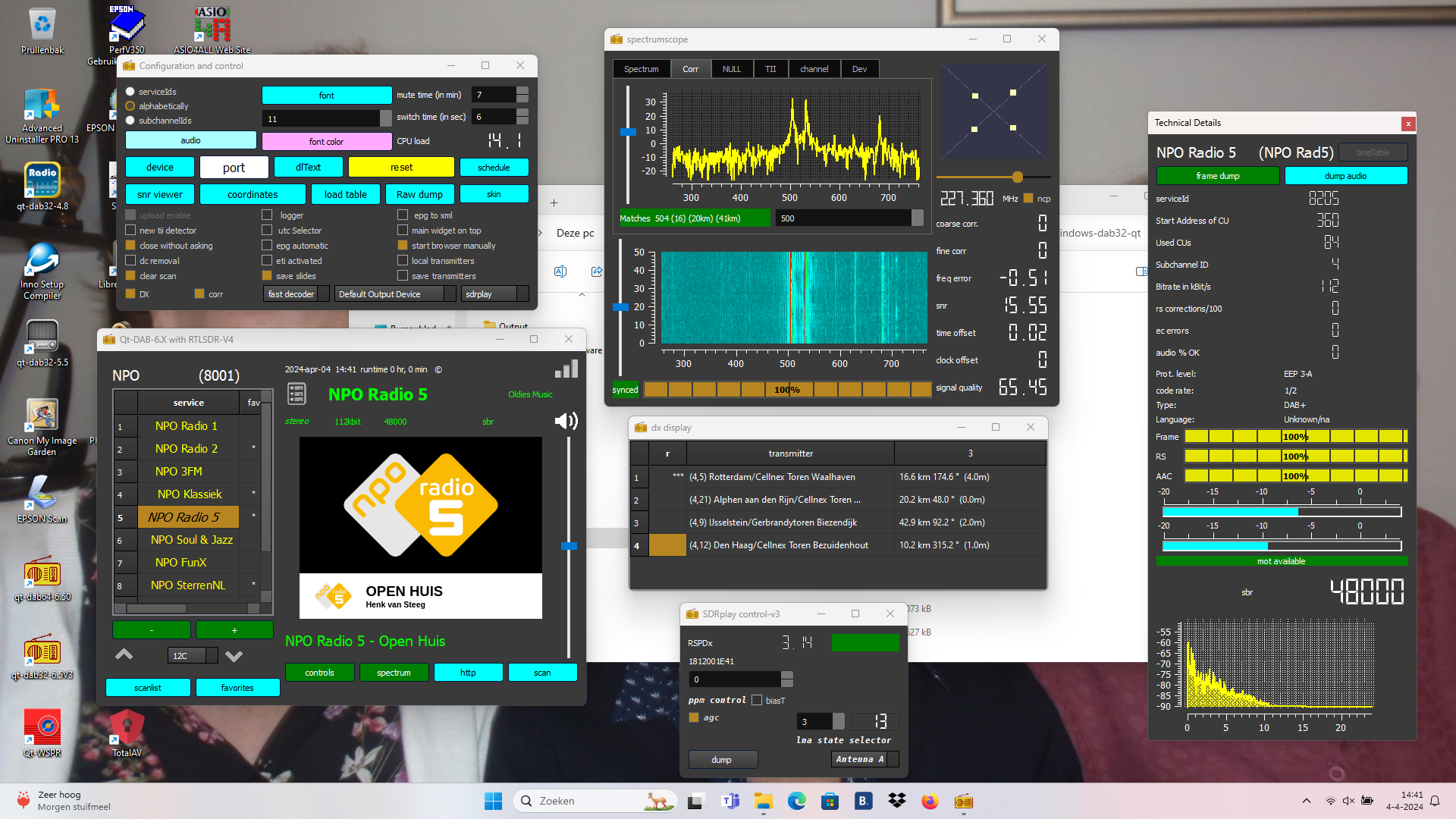Launch the qt-dab64-6.50 desktop icon

(42, 579)
